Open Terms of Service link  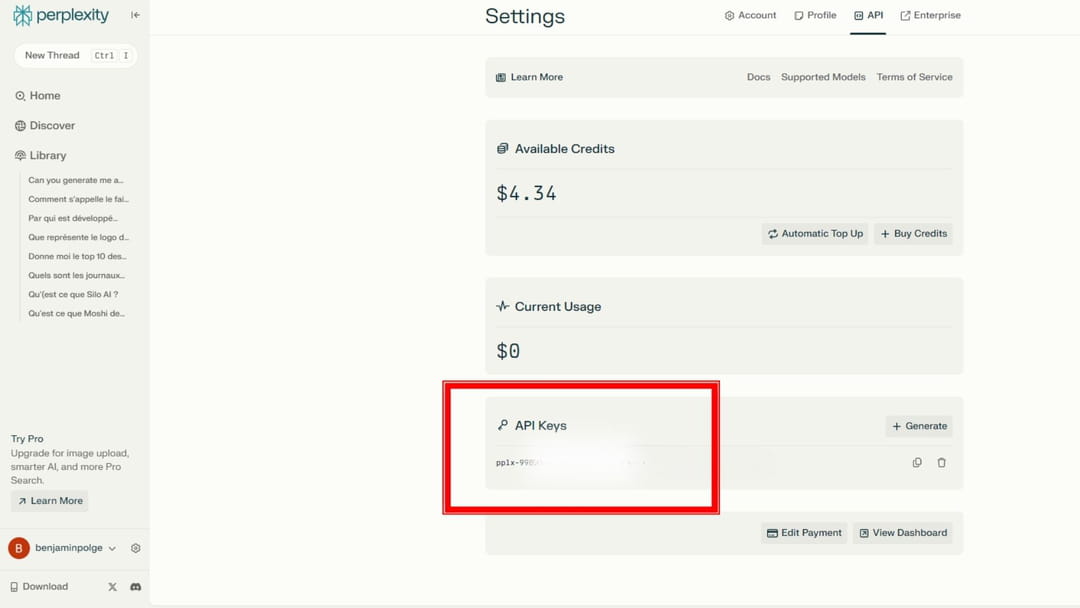click(914, 77)
